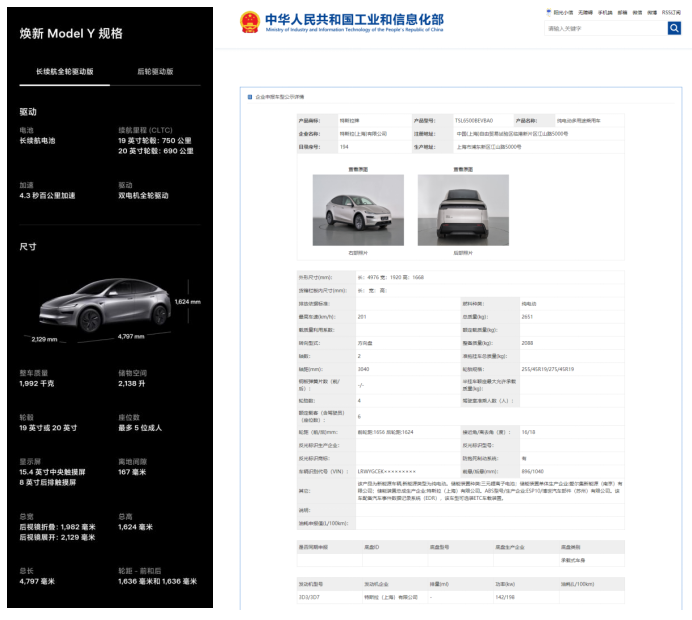Select the 后视镜折叠: 1,982 毫米 line
692x620 pixels.
coord(57,527)
